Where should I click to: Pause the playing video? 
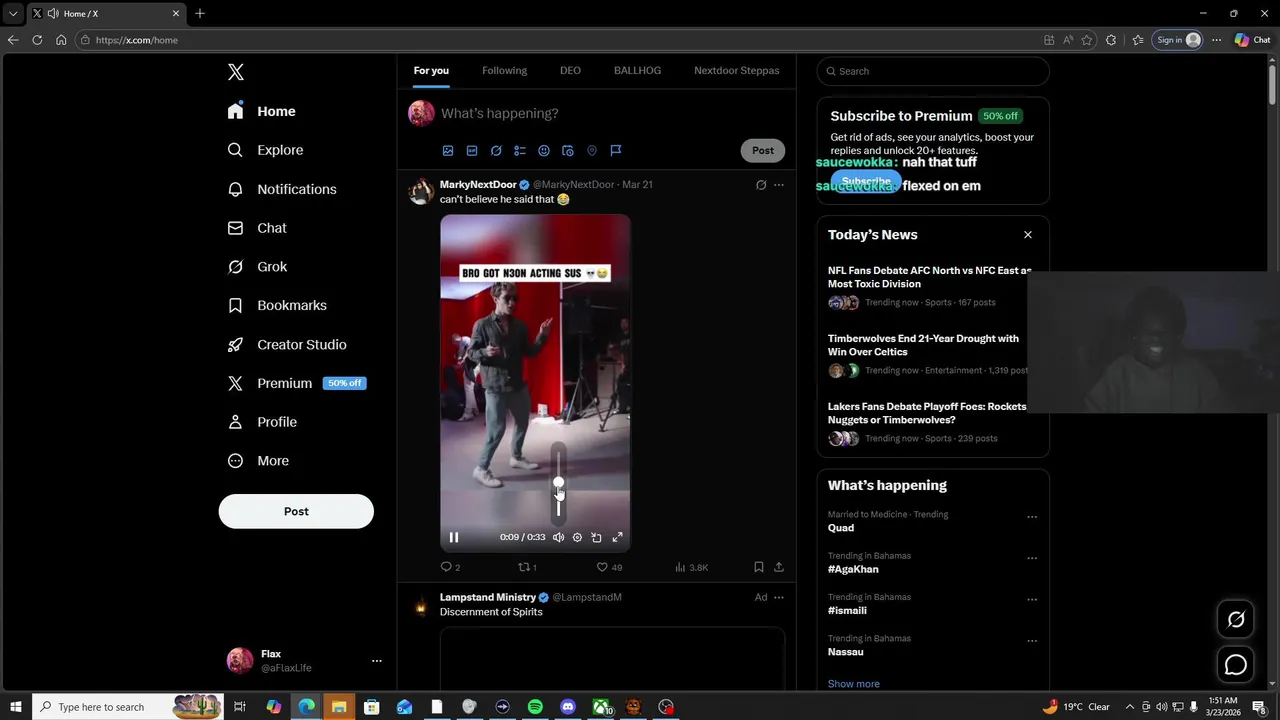[454, 537]
